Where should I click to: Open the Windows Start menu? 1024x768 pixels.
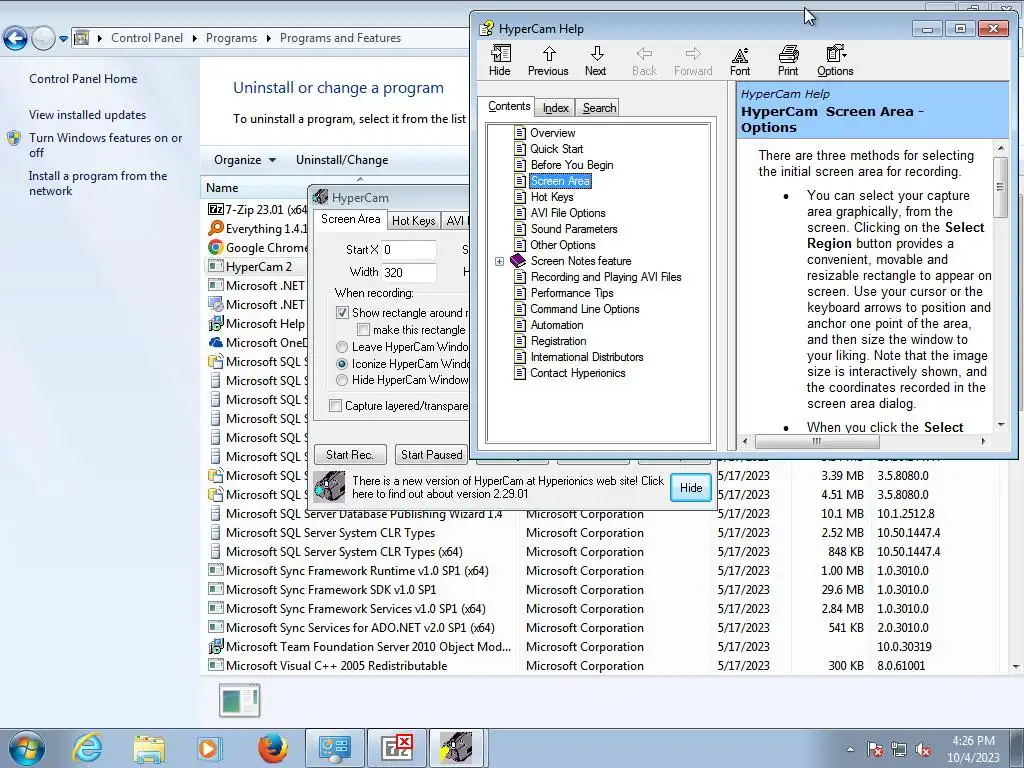coord(26,748)
